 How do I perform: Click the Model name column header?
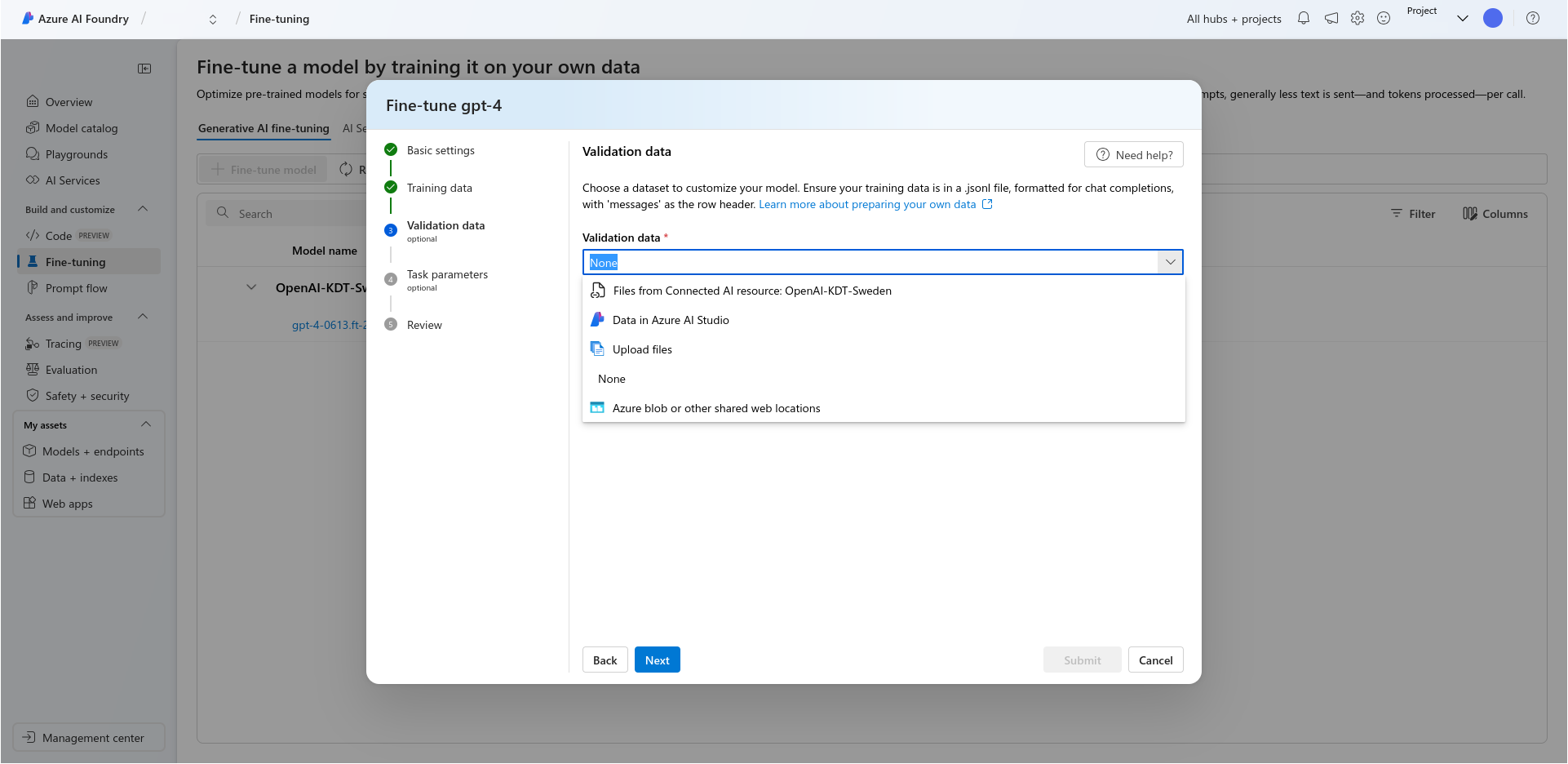[x=325, y=251]
